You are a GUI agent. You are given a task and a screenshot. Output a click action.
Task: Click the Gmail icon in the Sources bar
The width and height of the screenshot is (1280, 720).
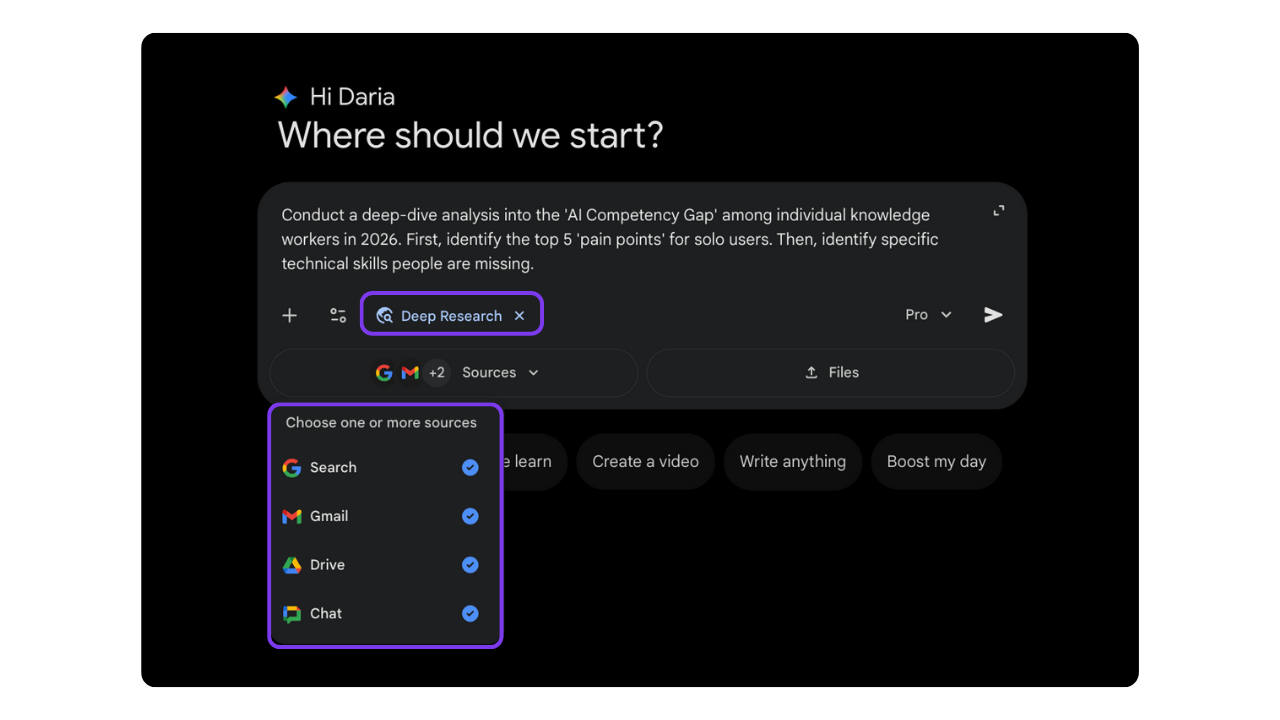pos(409,372)
